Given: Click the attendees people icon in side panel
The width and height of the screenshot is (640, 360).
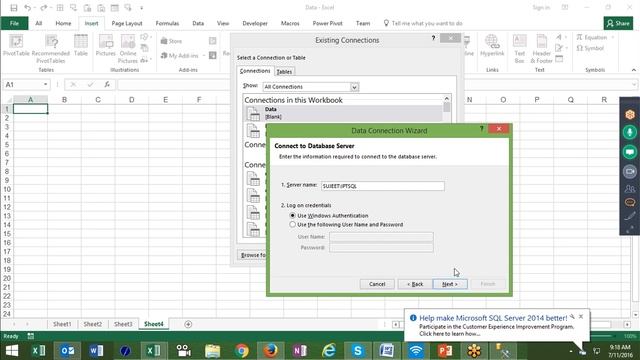Looking at the screenshot, I should [630, 189].
